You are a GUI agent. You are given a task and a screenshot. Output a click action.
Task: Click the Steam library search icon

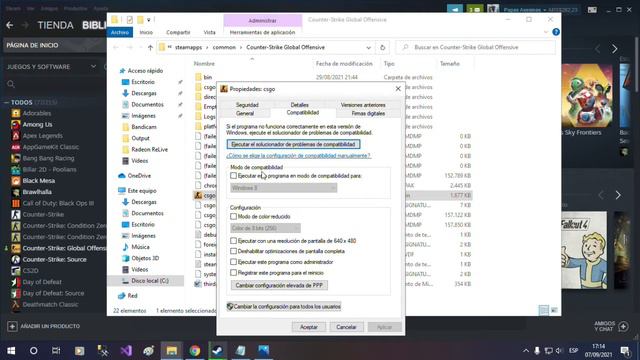11,84
